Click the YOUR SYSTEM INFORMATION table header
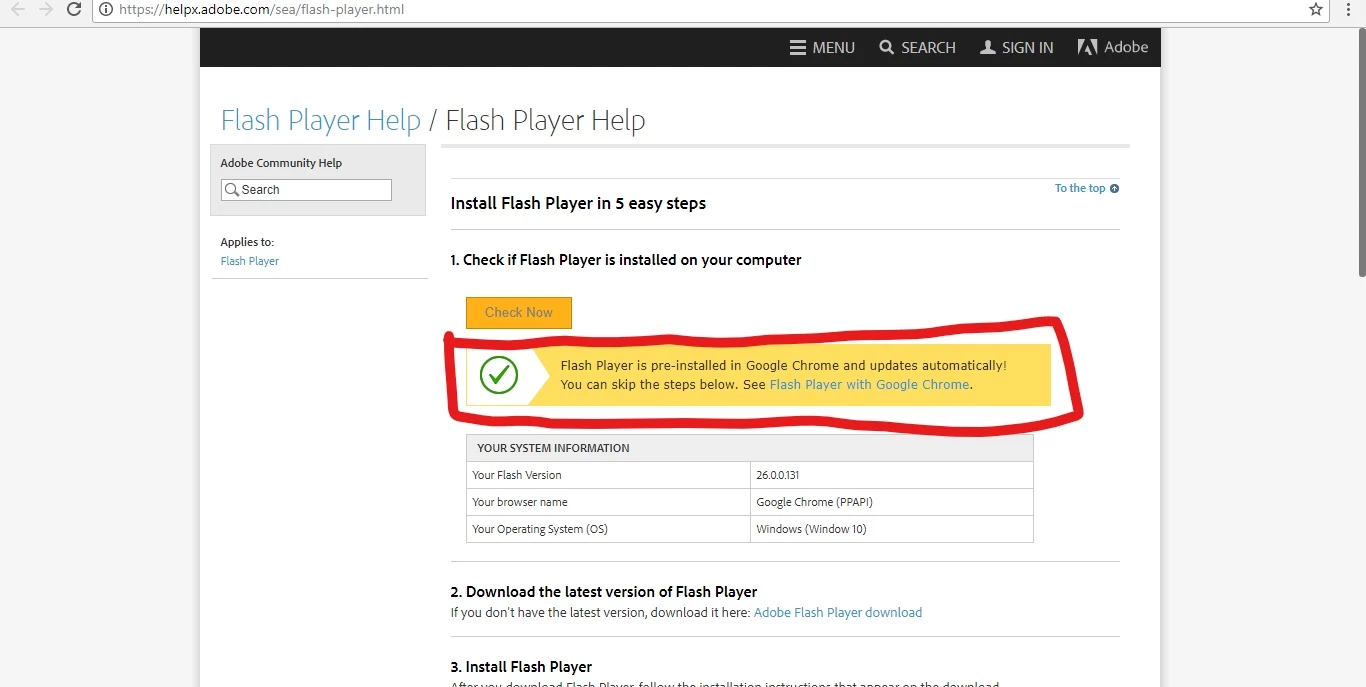Image resolution: width=1366 pixels, height=687 pixels. point(750,448)
